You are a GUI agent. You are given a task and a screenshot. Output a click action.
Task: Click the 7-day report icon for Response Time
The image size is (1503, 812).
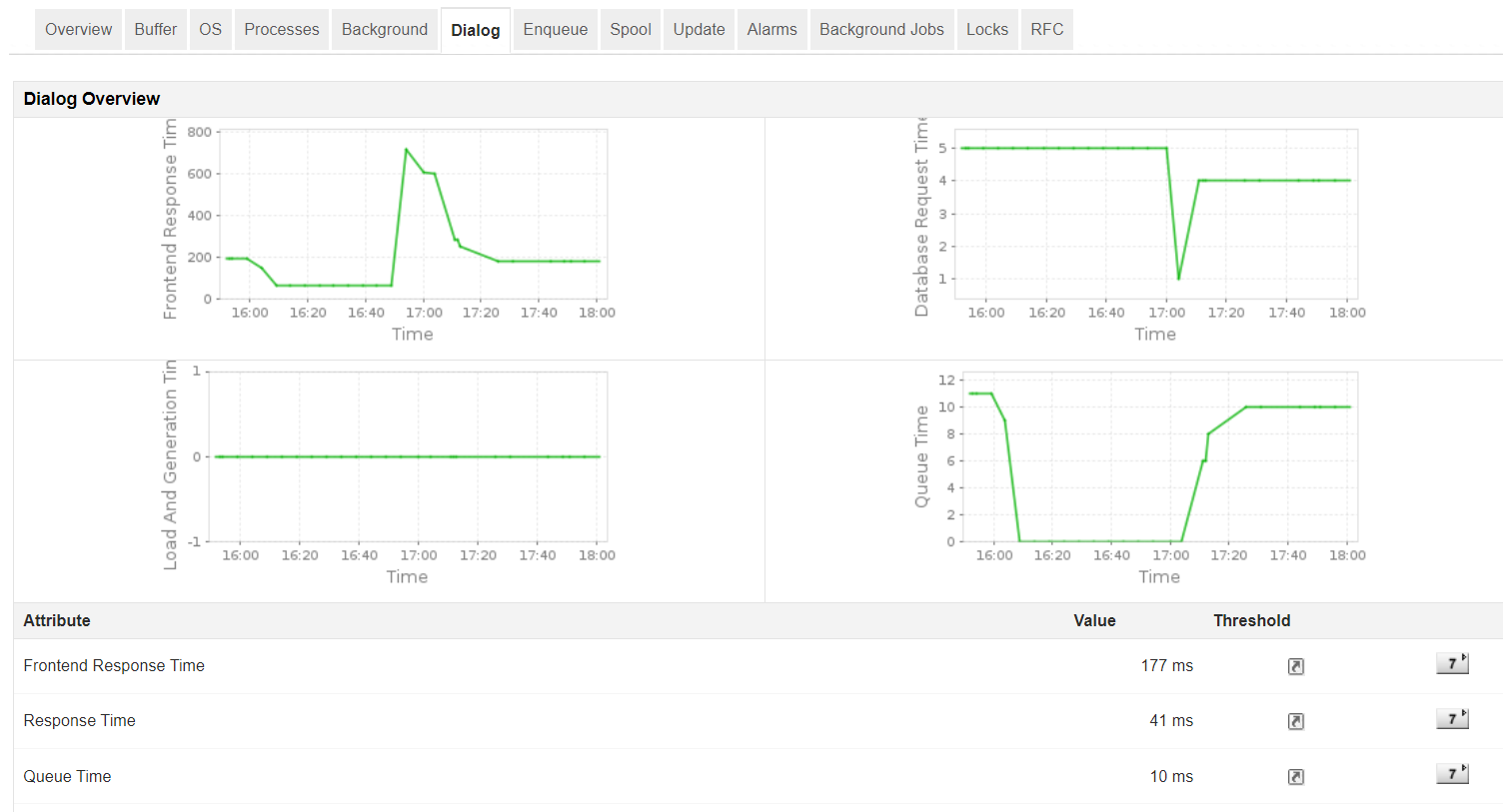click(x=1450, y=718)
